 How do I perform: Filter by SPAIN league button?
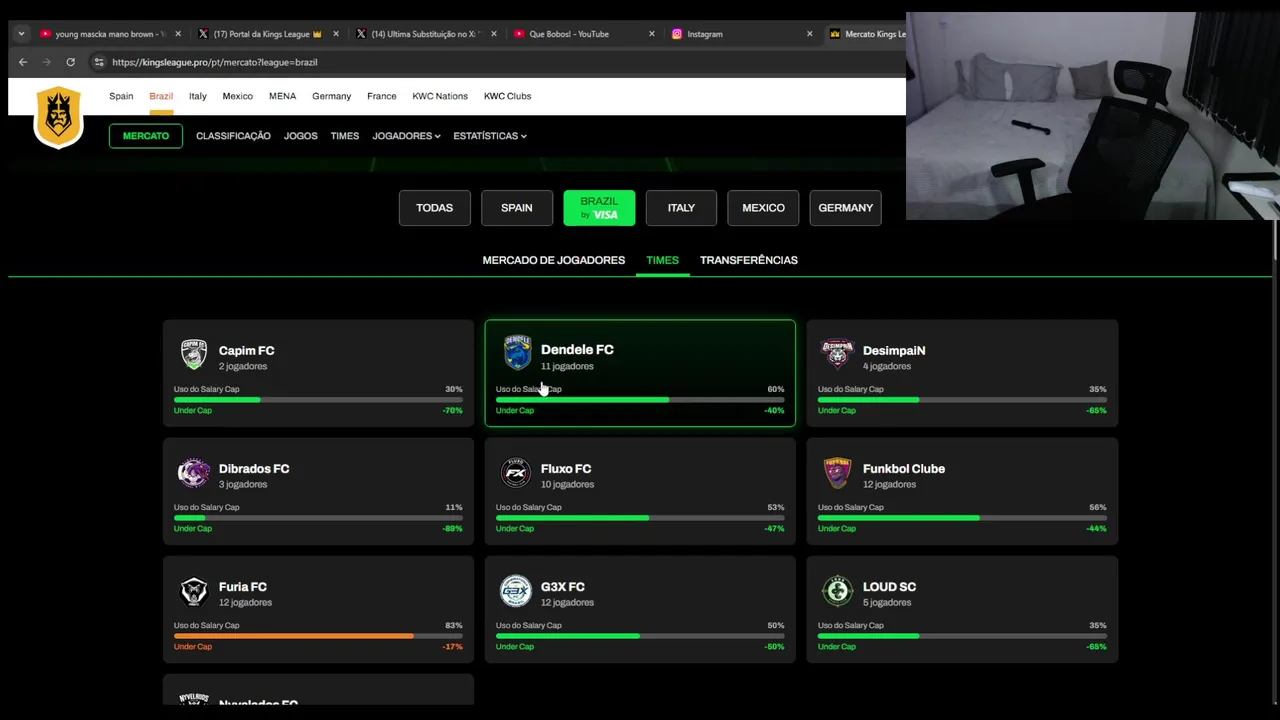tap(517, 208)
